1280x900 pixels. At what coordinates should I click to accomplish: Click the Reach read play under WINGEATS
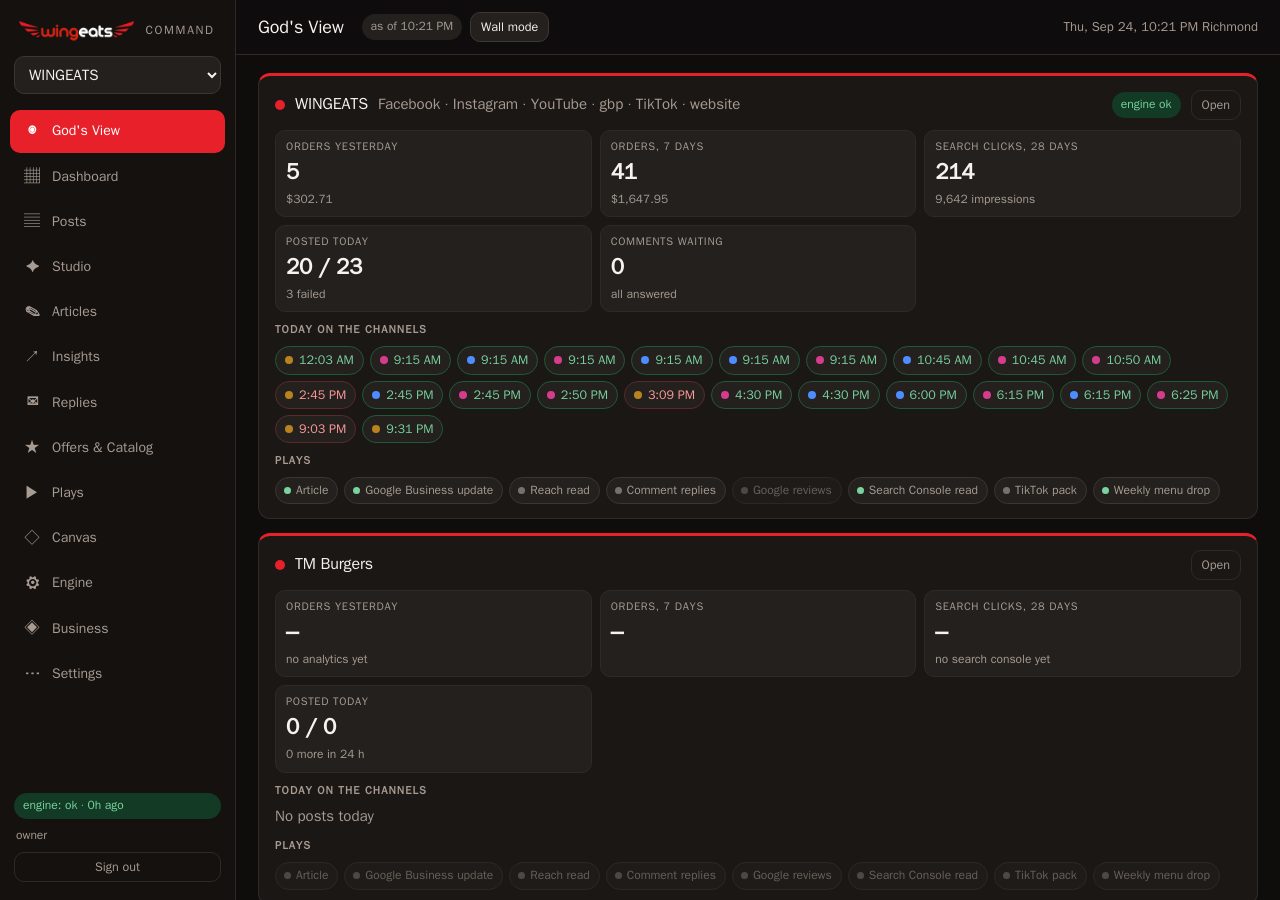[554, 490]
